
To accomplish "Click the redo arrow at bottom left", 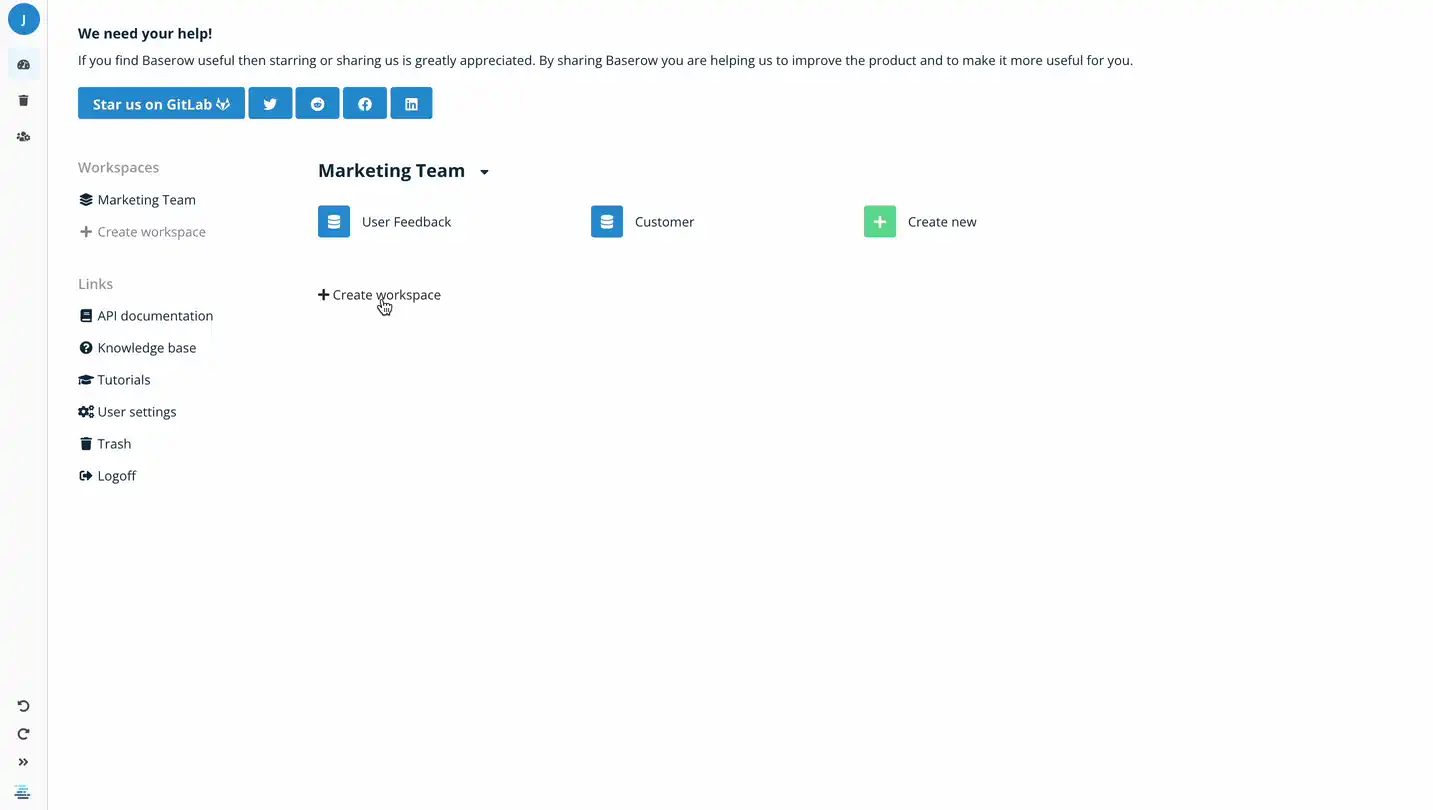I will click(x=23, y=733).
